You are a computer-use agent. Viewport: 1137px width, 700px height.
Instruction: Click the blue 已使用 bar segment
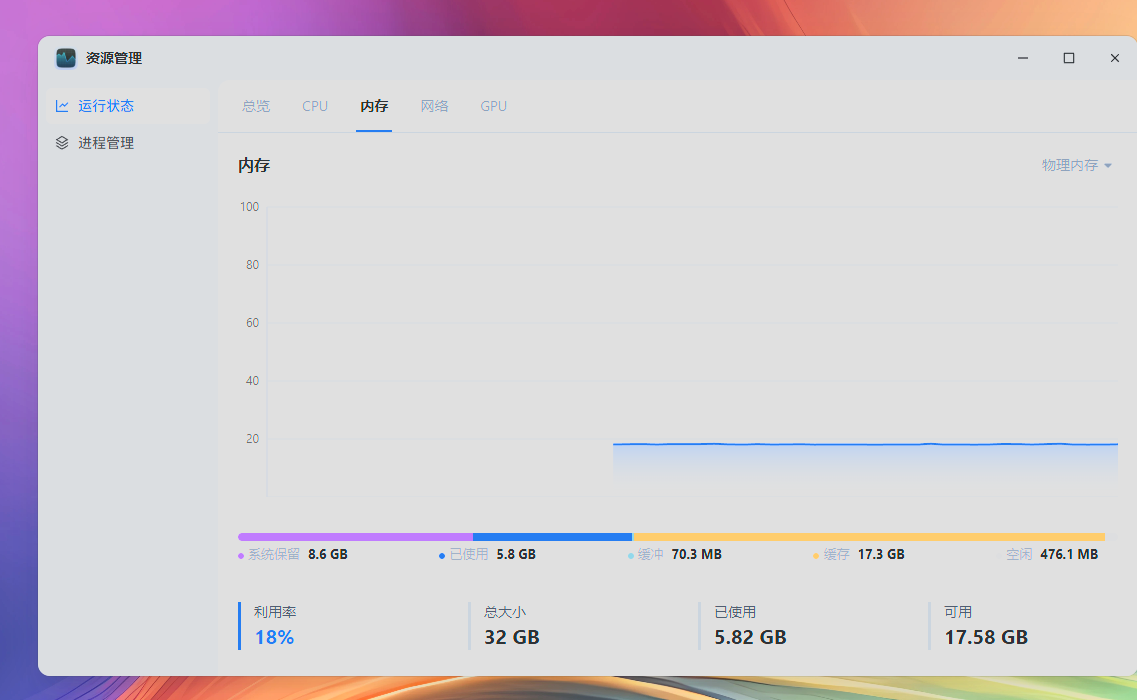[553, 537]
